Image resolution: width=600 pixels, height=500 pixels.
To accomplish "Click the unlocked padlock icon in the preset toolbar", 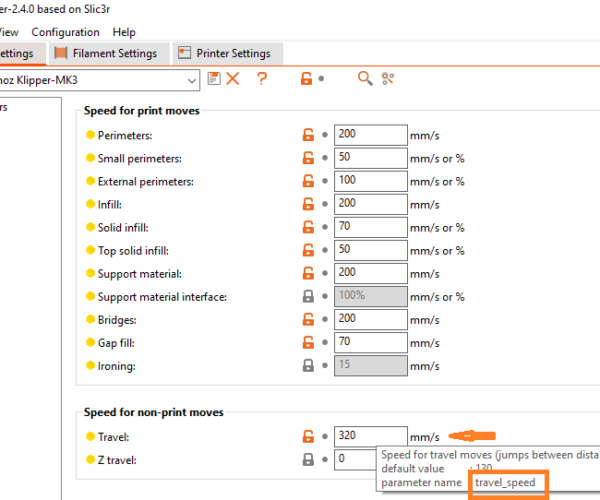I will pyautogui.click(x=307, y=79).
